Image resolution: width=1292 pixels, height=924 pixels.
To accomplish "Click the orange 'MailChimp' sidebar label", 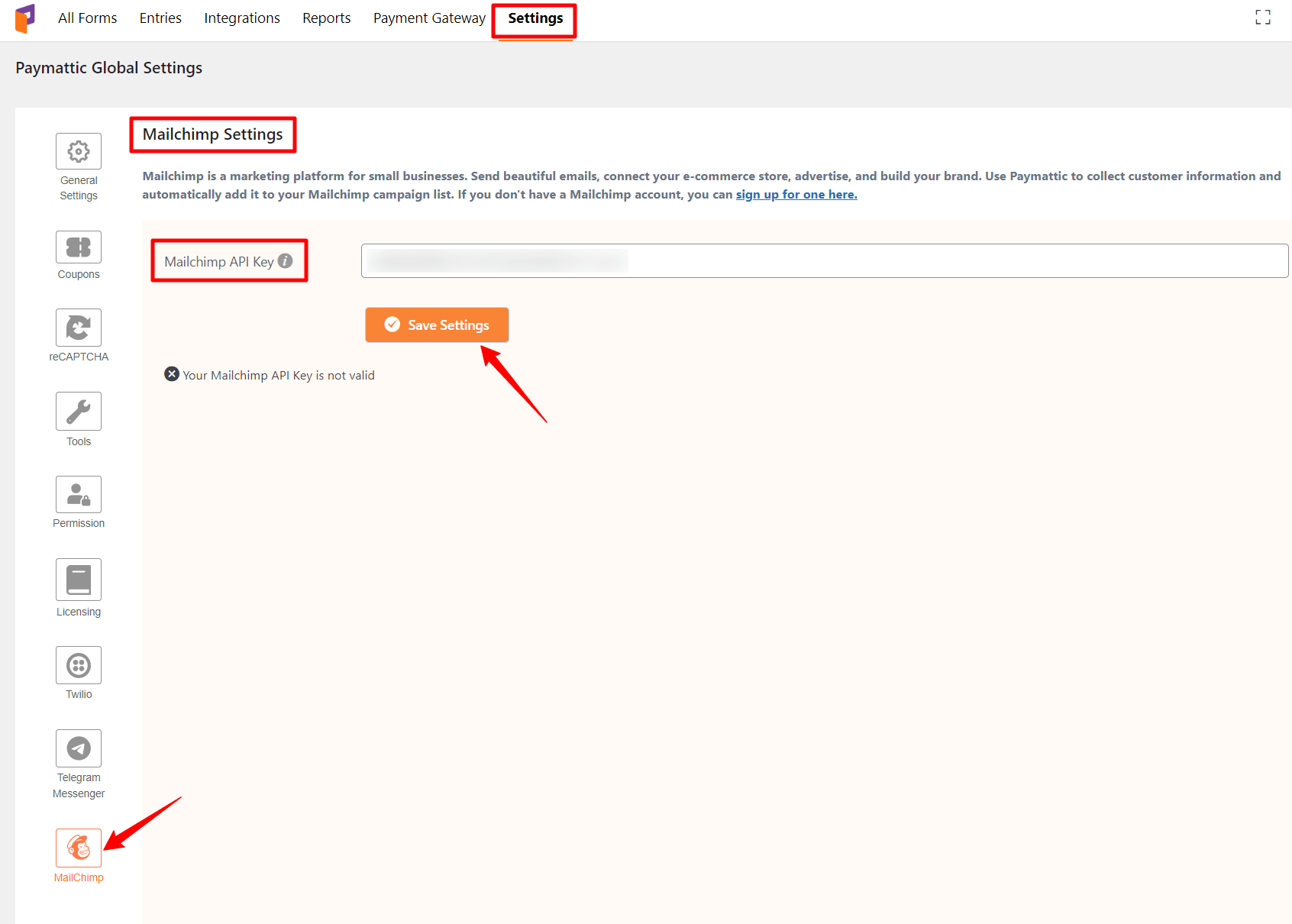I will coord(79,877).
